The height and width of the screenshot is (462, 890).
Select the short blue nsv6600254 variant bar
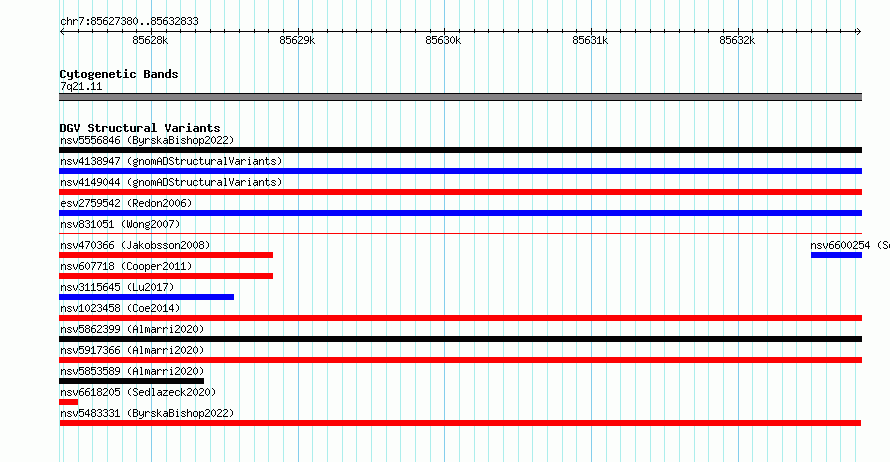click(836, 255)
